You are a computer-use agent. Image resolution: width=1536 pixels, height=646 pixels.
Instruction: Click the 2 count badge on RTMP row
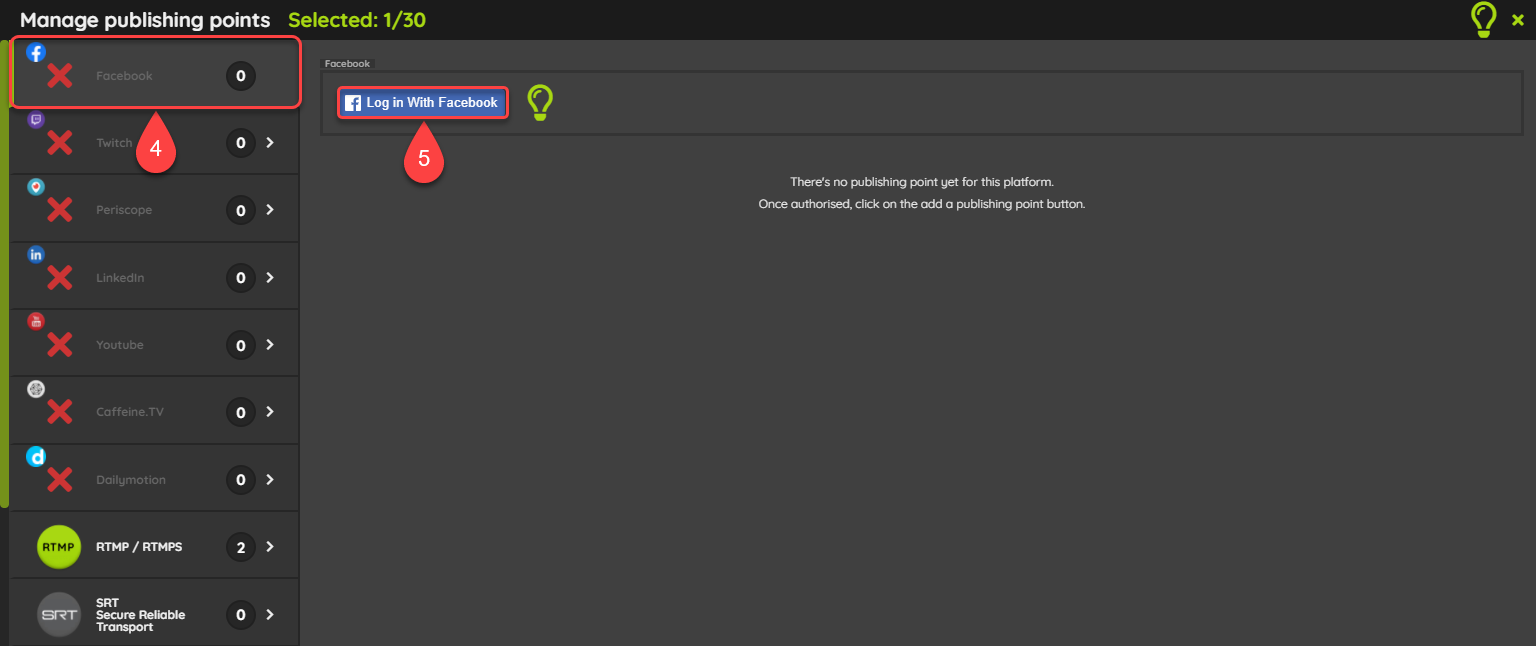coord(240,547)
